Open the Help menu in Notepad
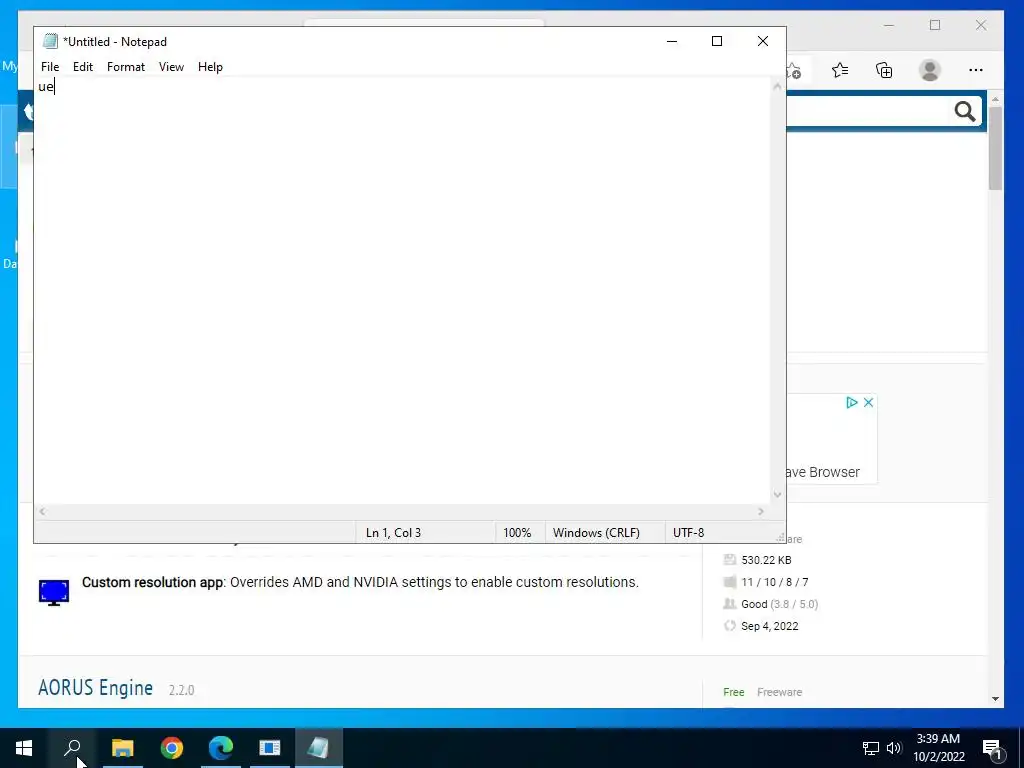Image resolution: width=1024 pixels, height=768 pixels. 210,67
